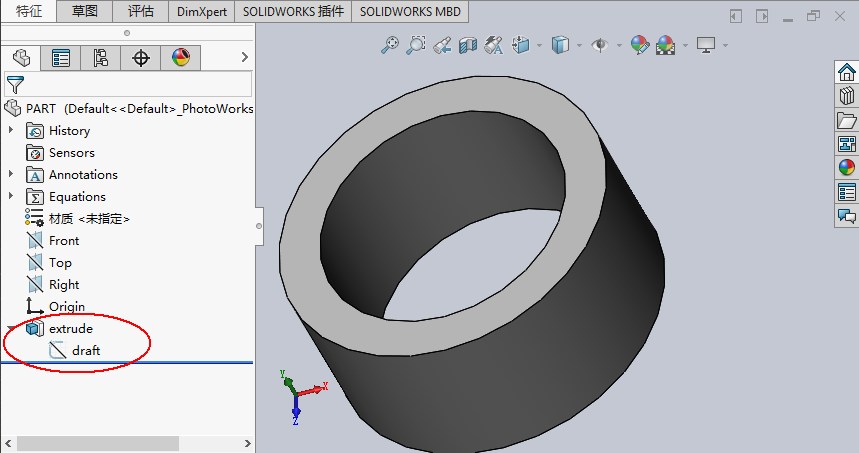859x453 pixels.
Task: Open SOLIDWORKS Forum task pane icon
Action: [846, 215]
